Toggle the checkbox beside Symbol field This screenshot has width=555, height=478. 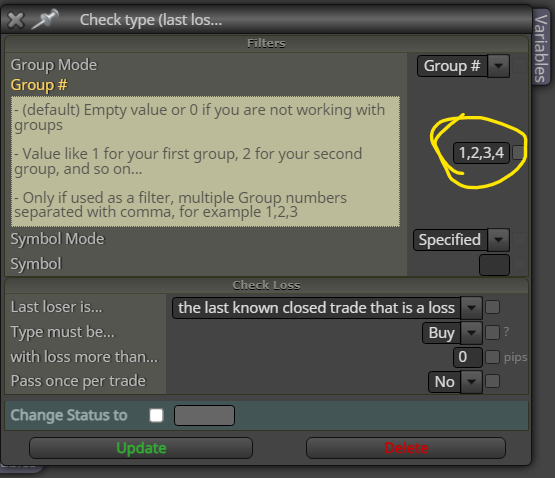(519, 264)
